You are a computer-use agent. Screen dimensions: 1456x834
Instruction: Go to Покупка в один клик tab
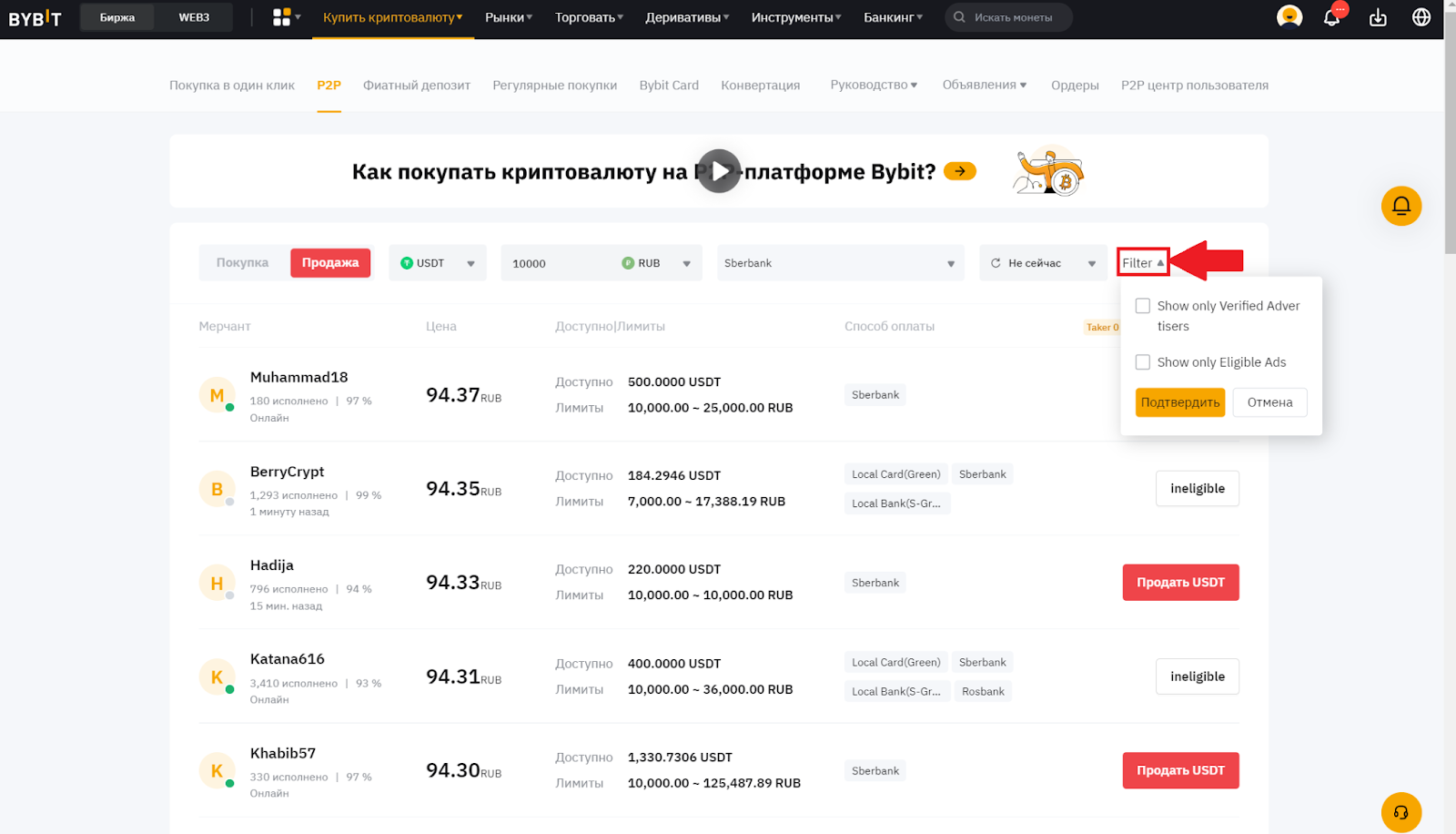click(232, 85)
